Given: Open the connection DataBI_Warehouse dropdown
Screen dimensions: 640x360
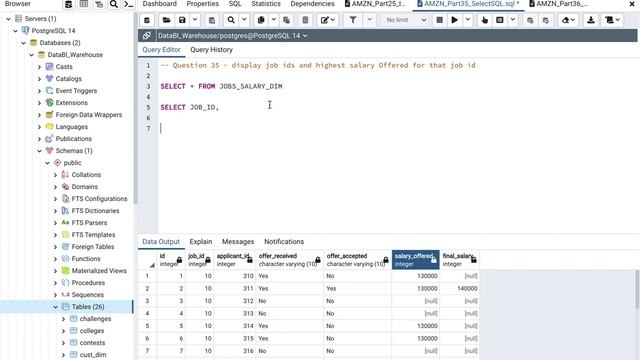Looking at the screenshot, I should click(x=232, y=36).
